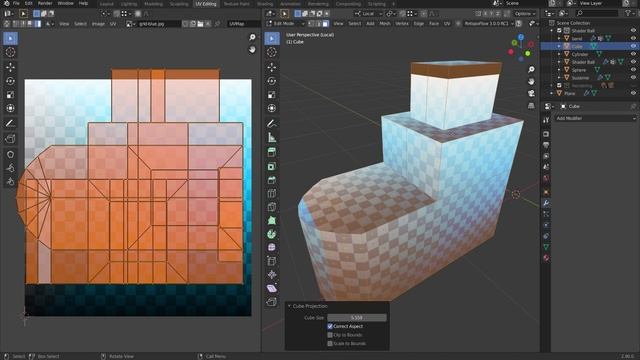
Task: Open the Mesh menu in 3D viewport
Action: coord(385,24)
